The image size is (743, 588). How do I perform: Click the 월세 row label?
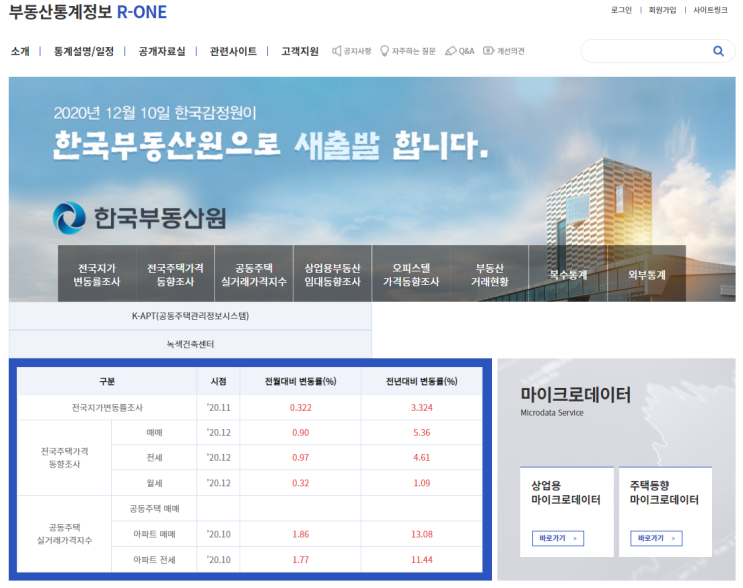point(154,483)
